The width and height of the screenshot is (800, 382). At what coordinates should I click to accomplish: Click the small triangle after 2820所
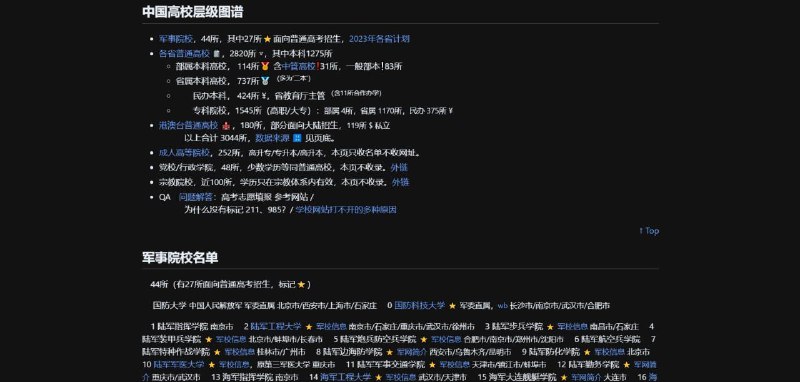261,54
